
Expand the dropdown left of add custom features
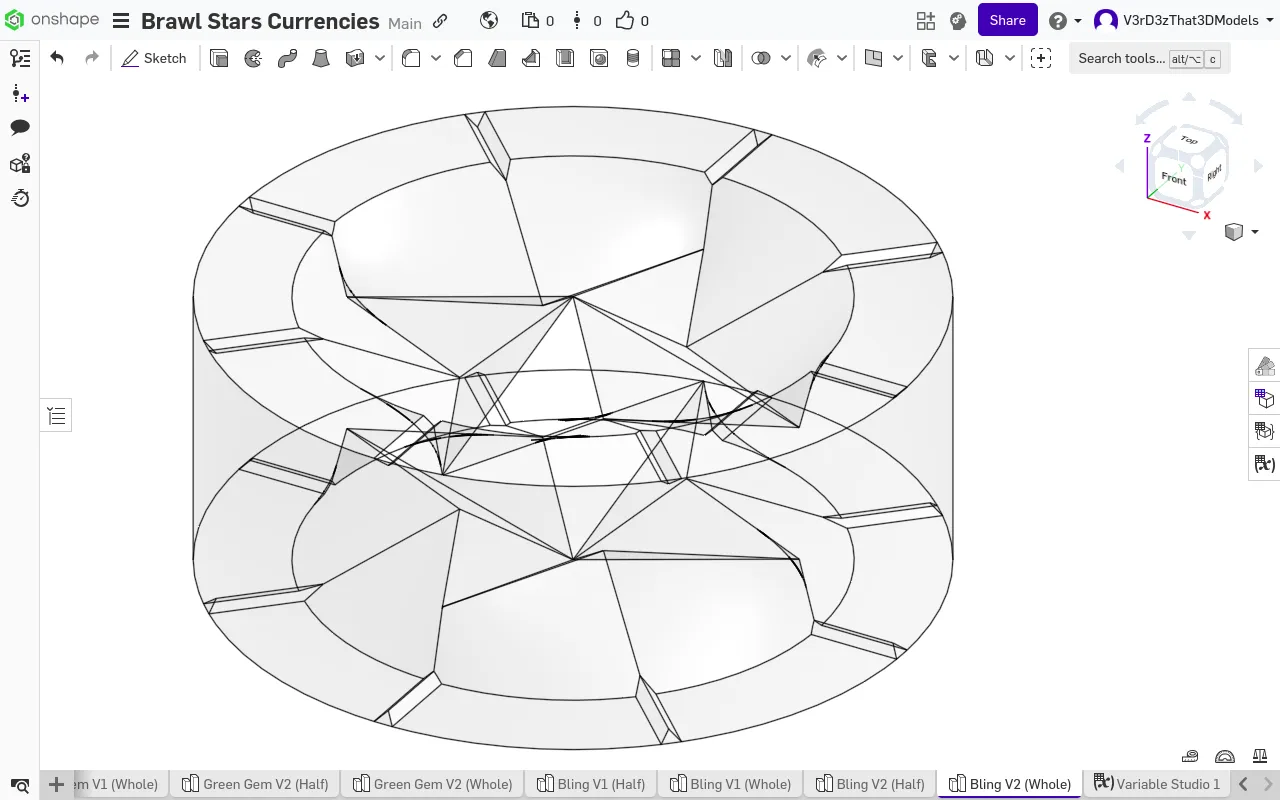[1010, 58]
